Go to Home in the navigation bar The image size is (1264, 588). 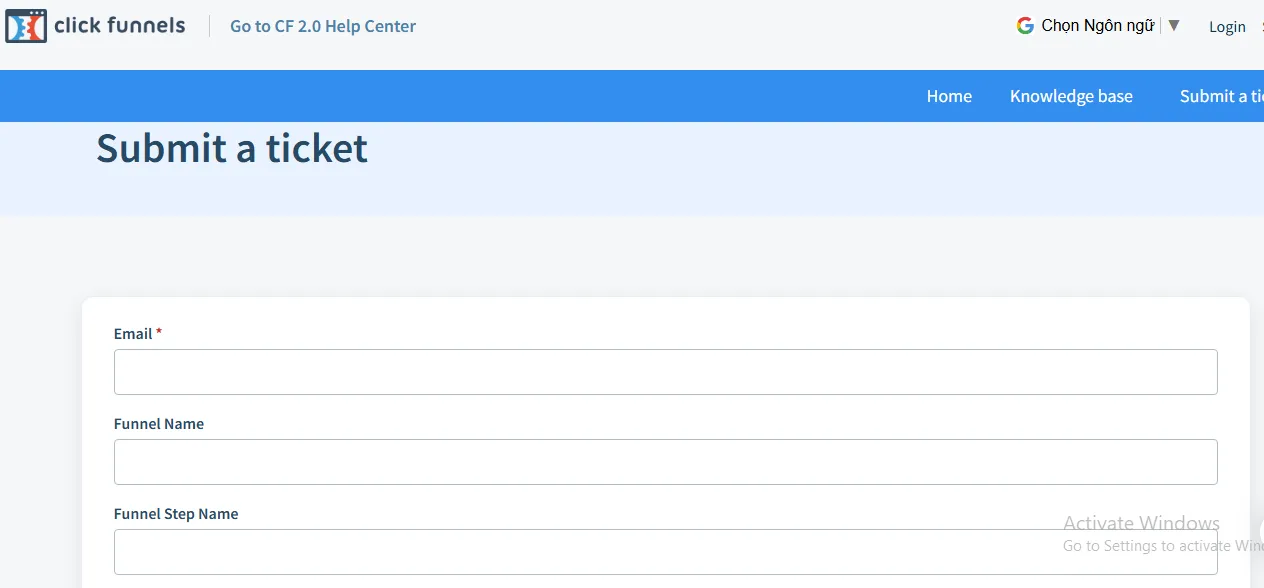point(949,96)
